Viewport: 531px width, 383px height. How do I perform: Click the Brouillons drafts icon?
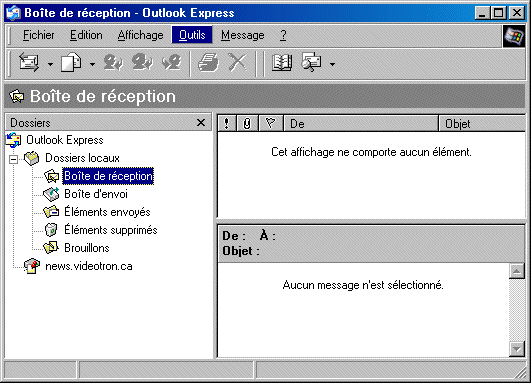tap(51, 248)
